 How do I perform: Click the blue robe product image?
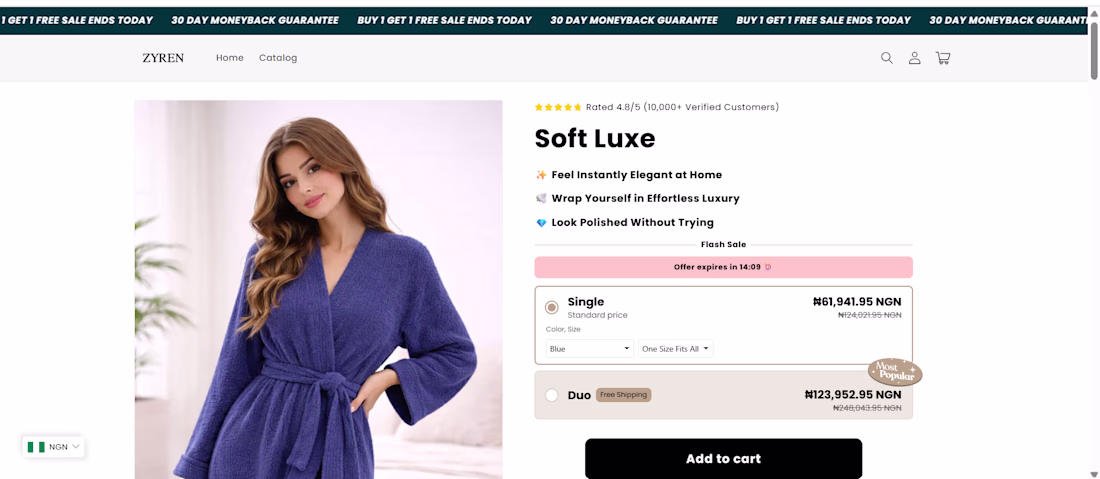(318, 289)
